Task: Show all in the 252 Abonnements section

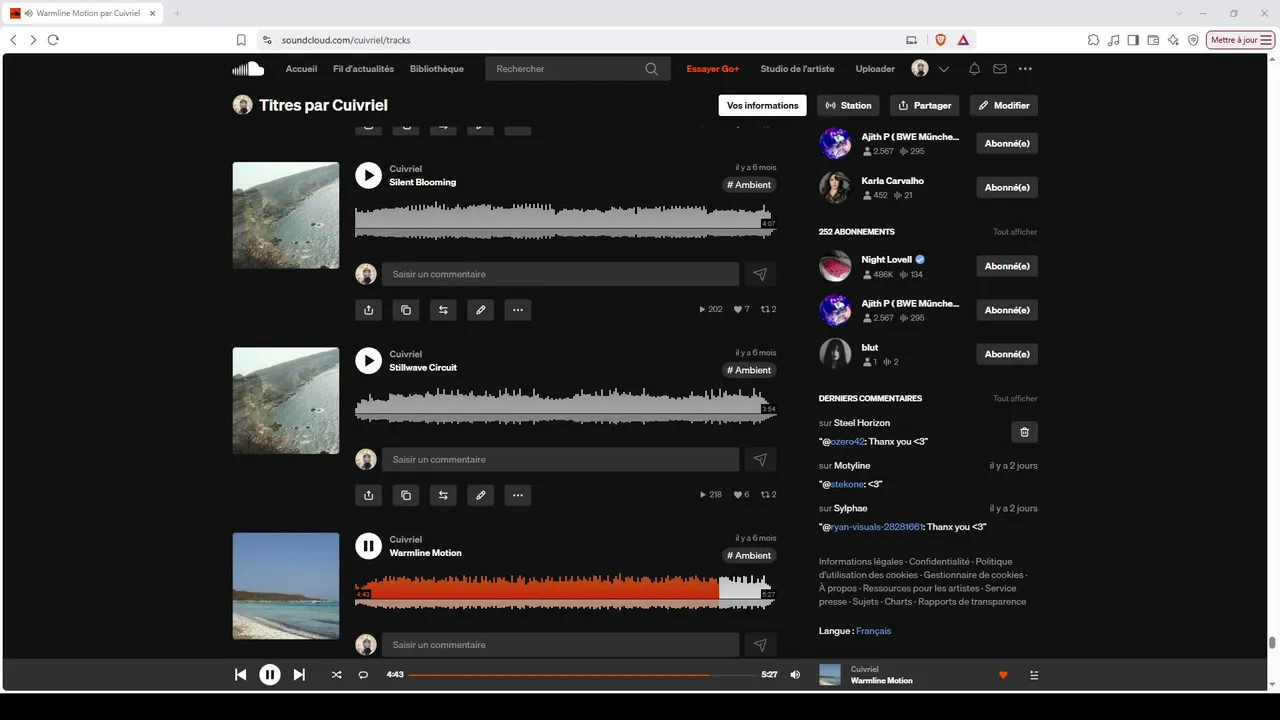Action: [1015, 232]
